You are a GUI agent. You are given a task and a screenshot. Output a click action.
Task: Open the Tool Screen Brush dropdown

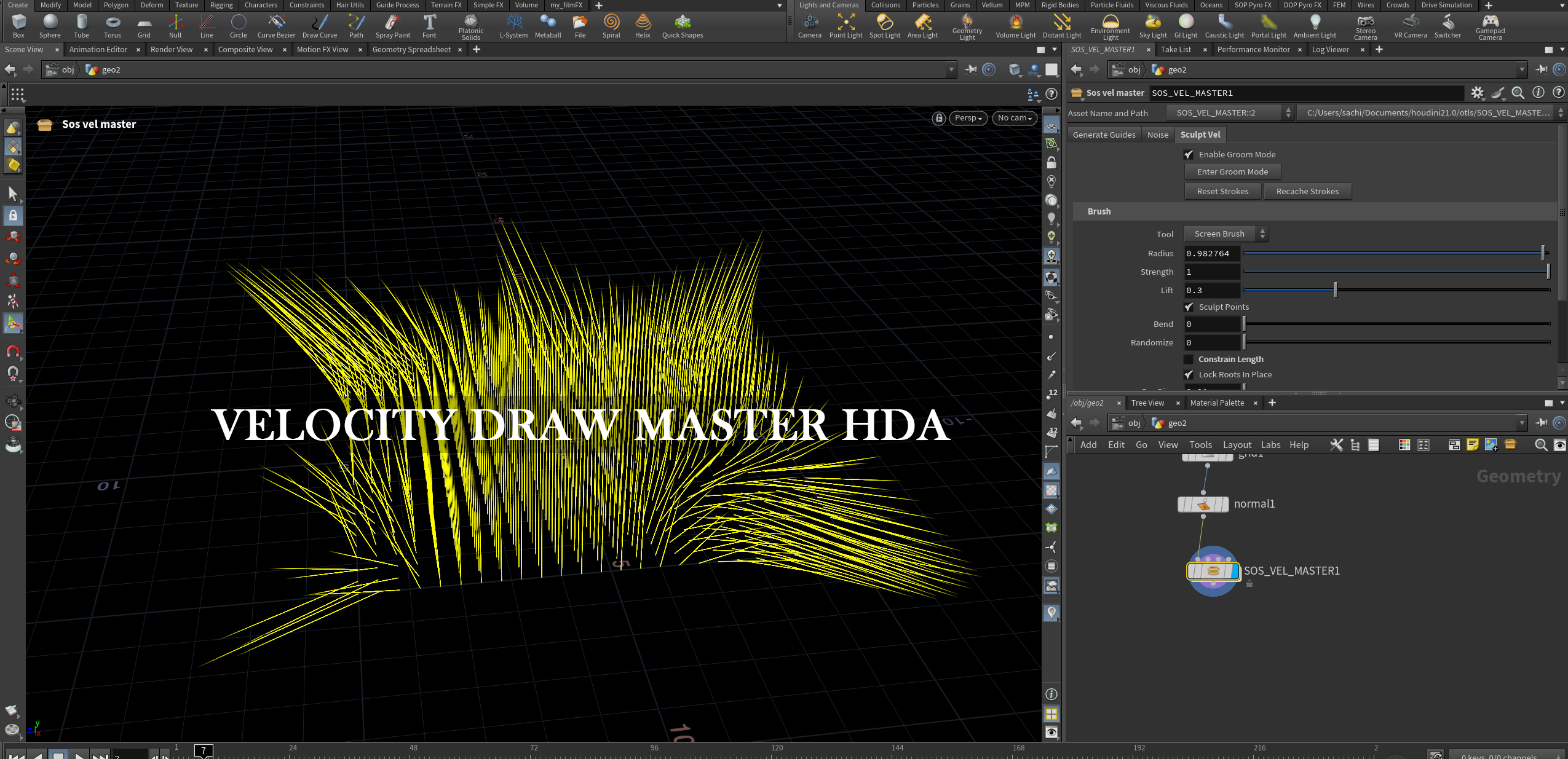pos(1226,234)
